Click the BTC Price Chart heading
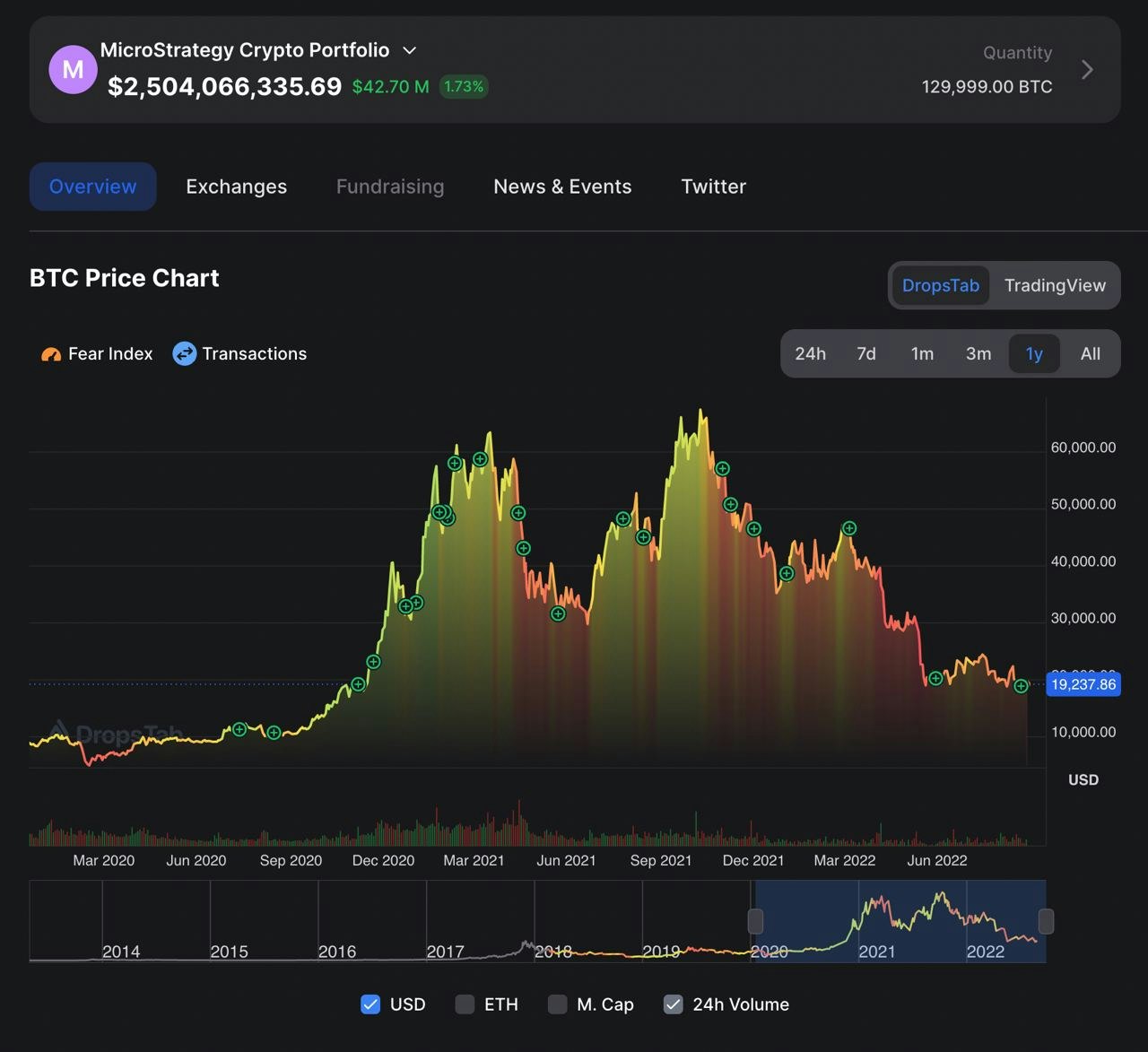The width and height of the screenshot is (1148, 1052). [x=125, y=278]
